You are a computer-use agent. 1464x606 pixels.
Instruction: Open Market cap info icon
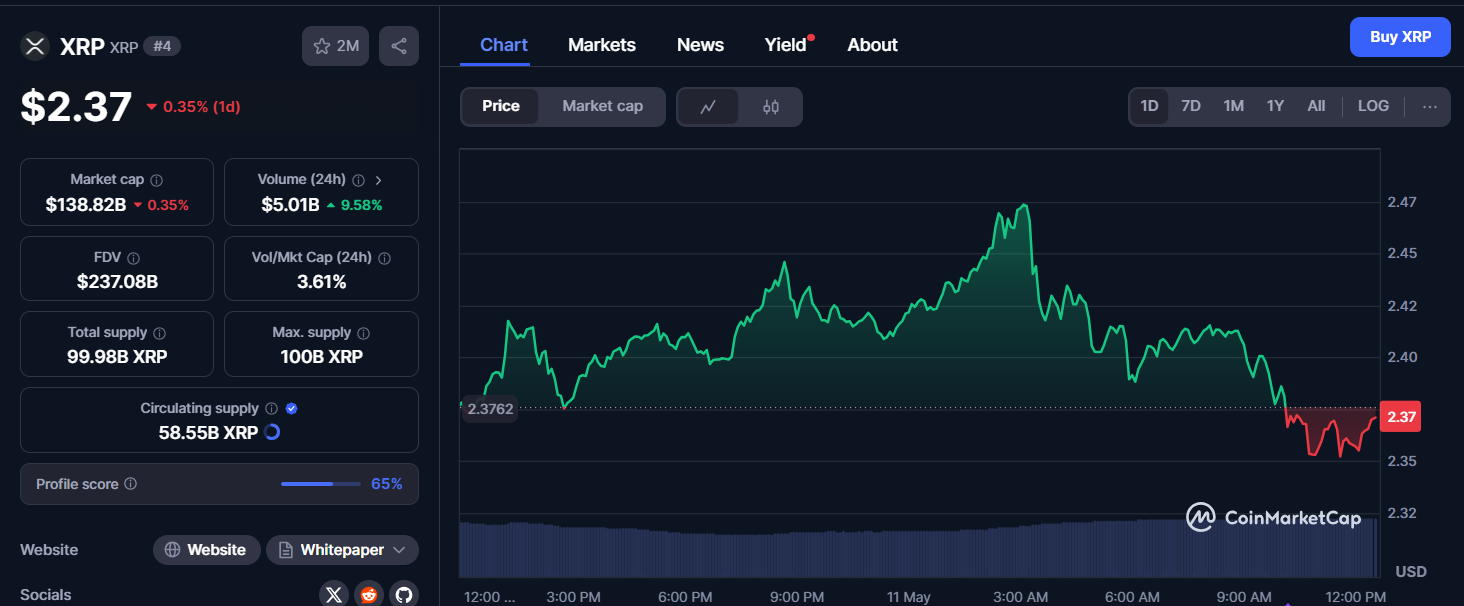pyautogui.click(x=157, y=180)
